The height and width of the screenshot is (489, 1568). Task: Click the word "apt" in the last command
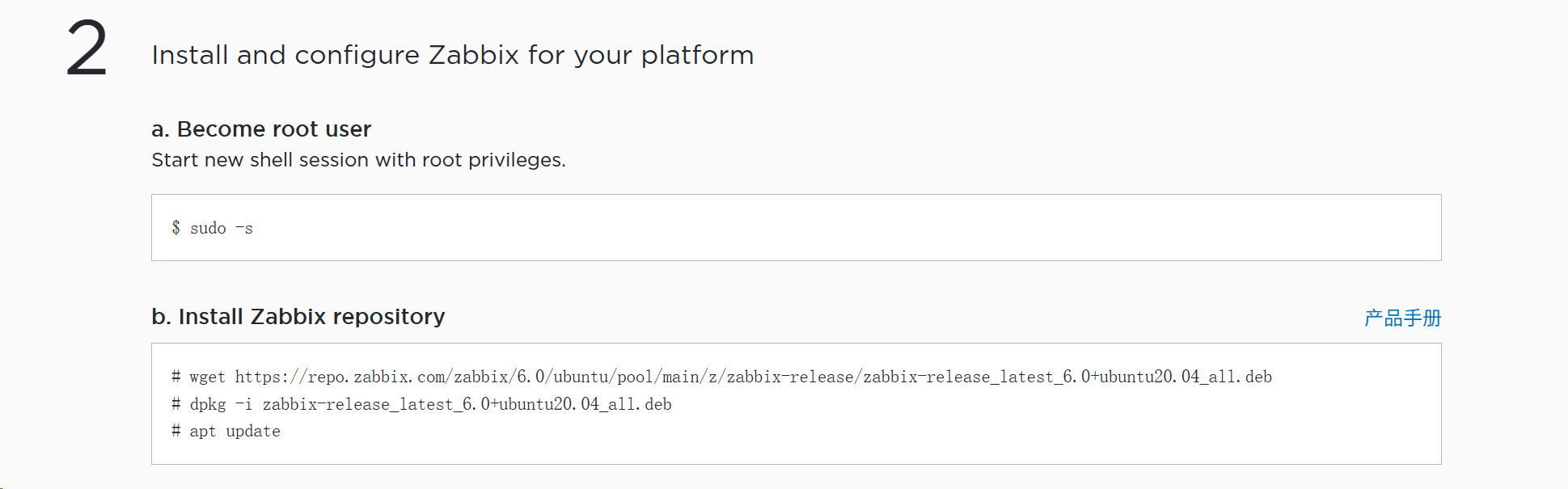[x=202, y=432]
